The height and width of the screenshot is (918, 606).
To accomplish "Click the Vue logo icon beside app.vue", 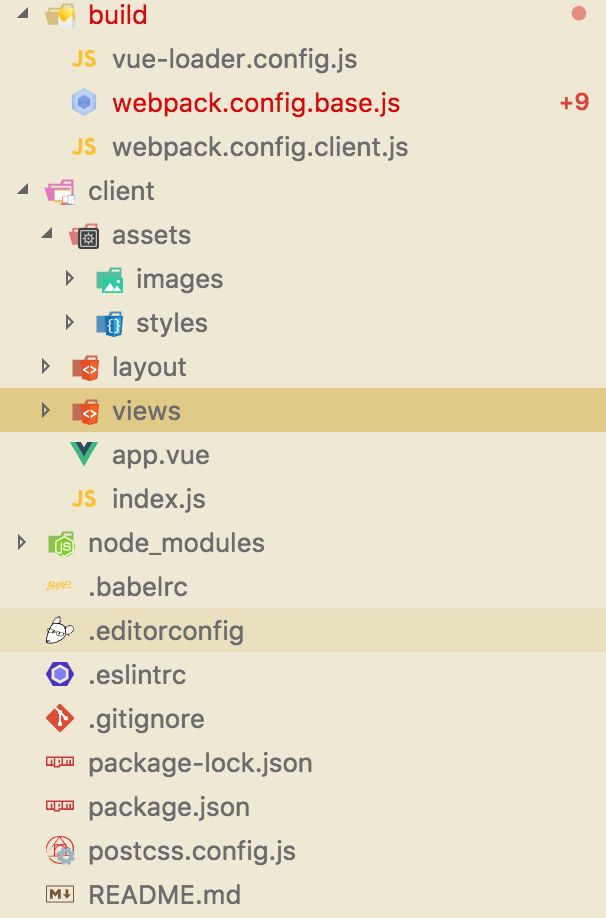I will [x=84, y=454].
